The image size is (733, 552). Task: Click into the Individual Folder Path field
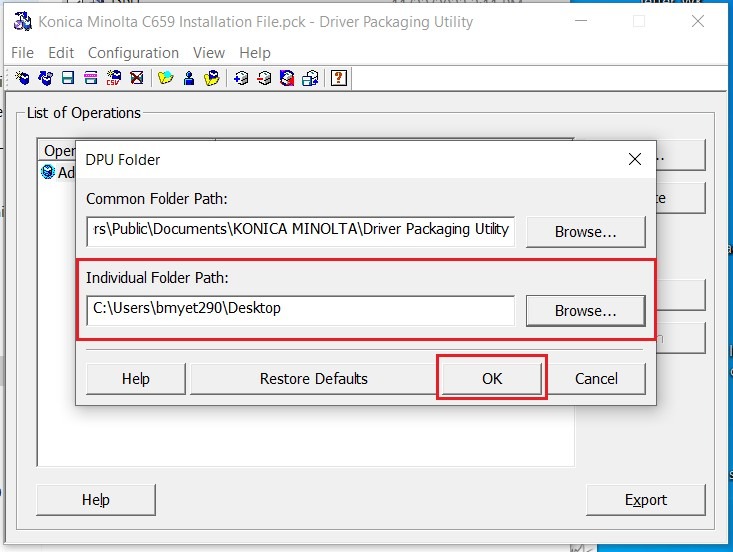tap(300, 310)
